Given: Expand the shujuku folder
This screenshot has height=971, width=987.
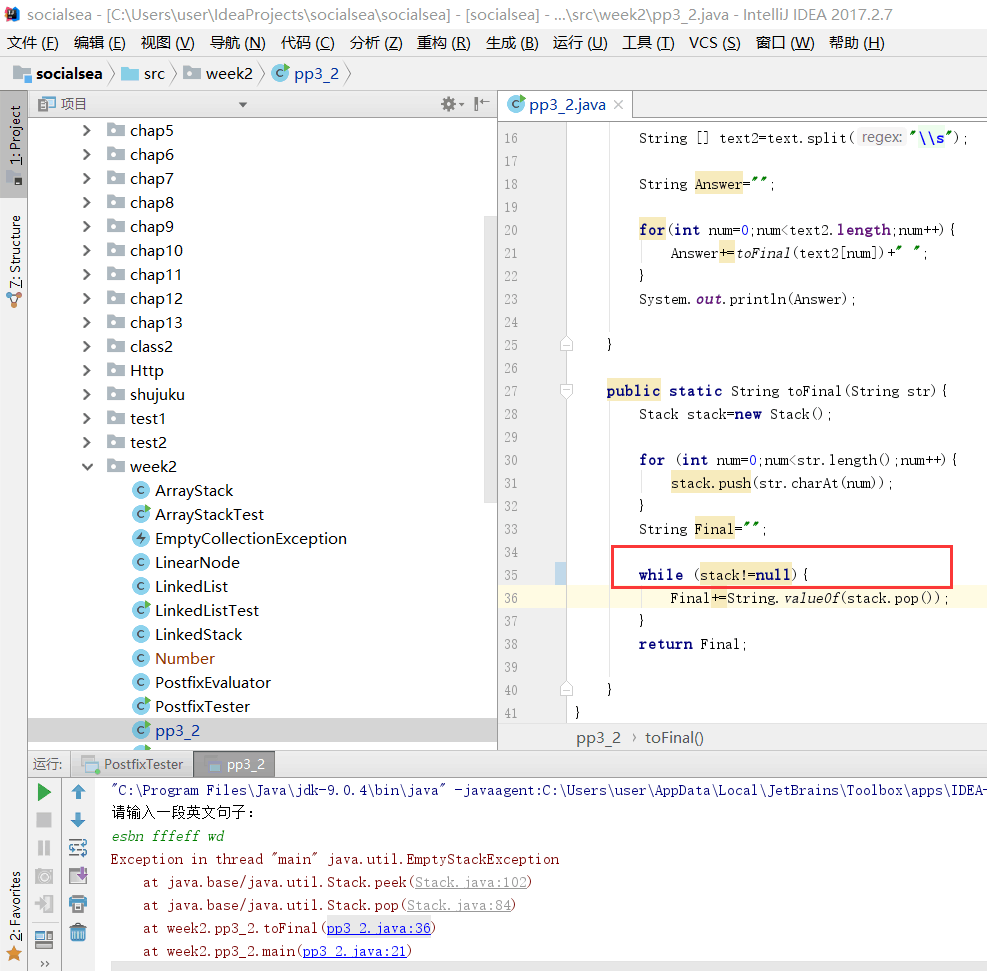Looking at the screenshot, I should tap(87, 395).
